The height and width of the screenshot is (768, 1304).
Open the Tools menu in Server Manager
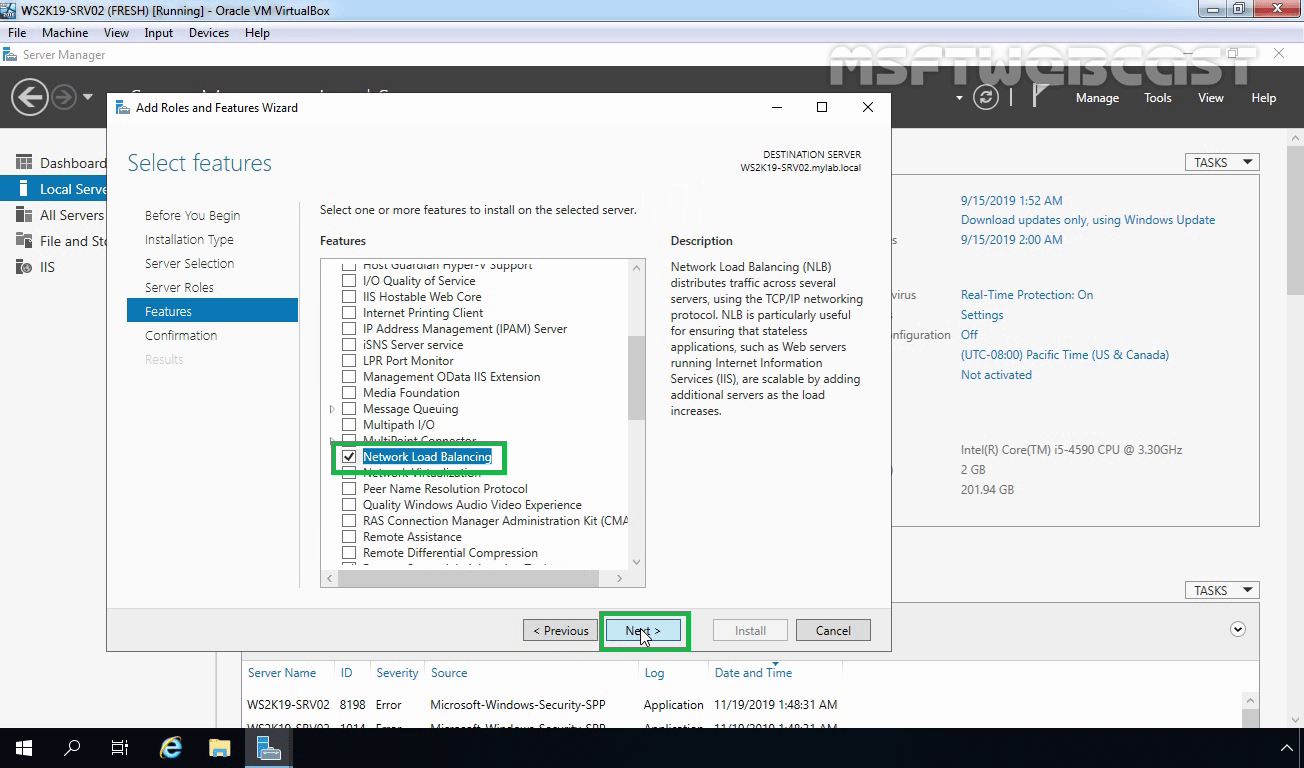[1157, 97]
